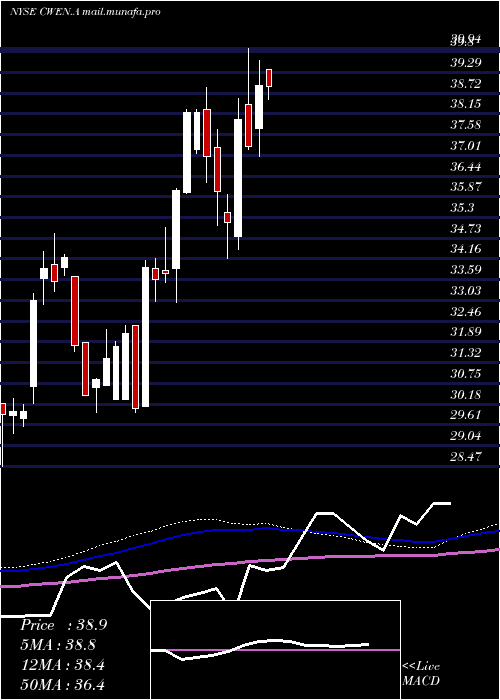500x700 pixels.
Task: Click the '12MA : 38.4' readout
Action: [x=62, y=665]
